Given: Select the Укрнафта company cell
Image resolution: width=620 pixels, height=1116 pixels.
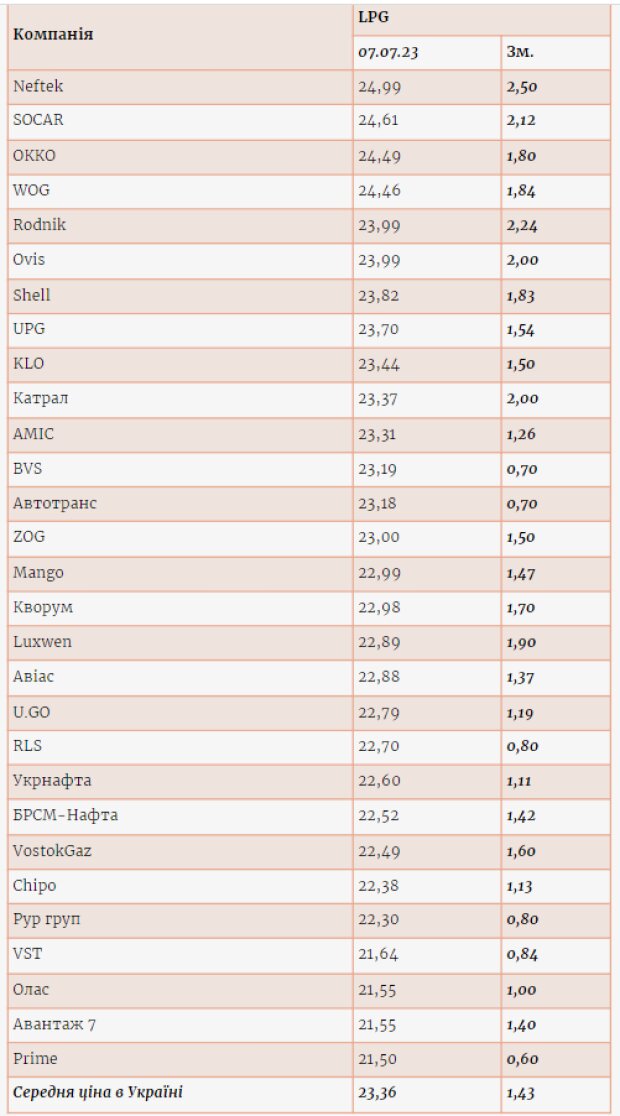Looking at the screenshot, I should tap(181, 781).
